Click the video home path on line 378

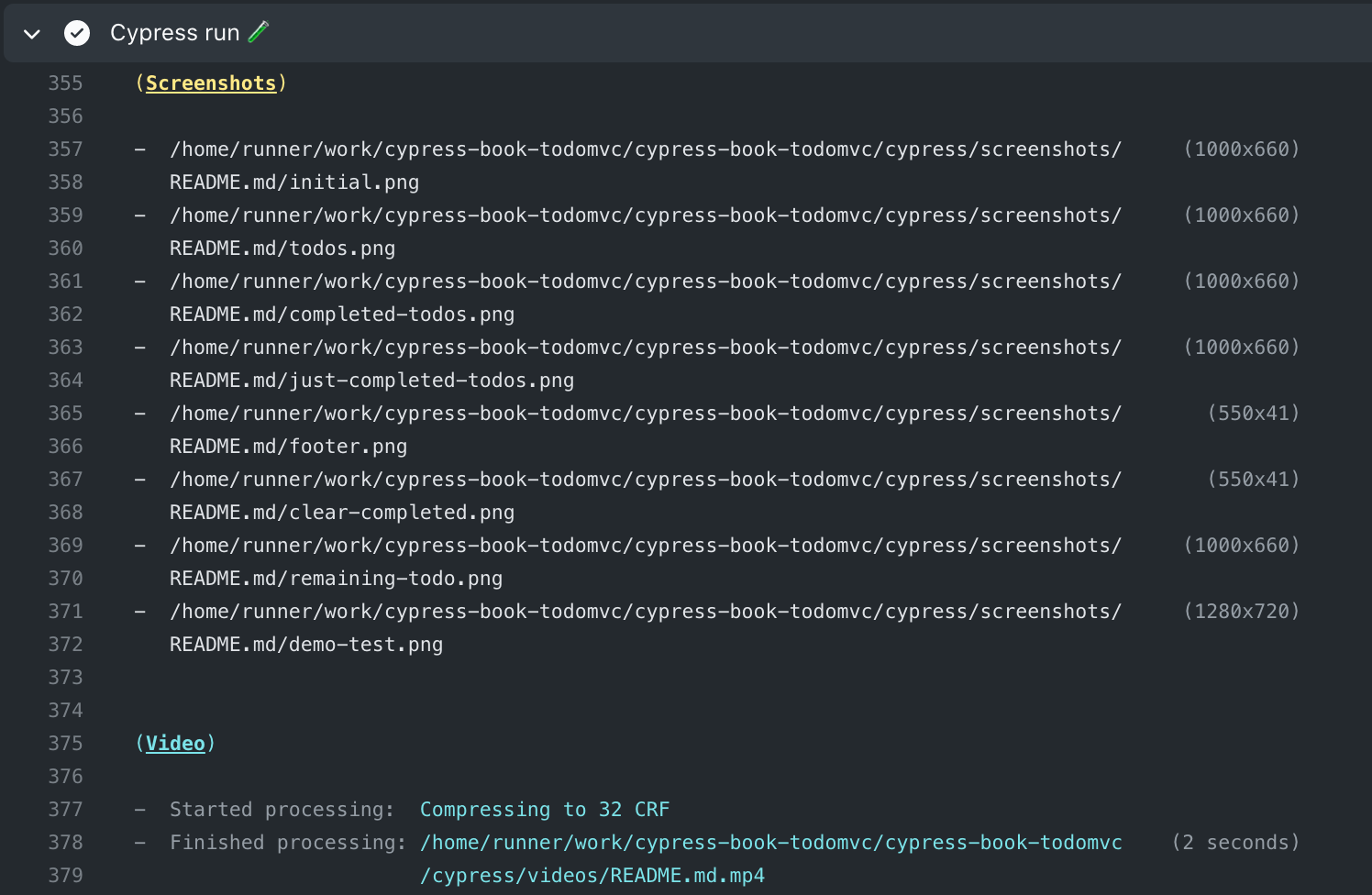771,843
